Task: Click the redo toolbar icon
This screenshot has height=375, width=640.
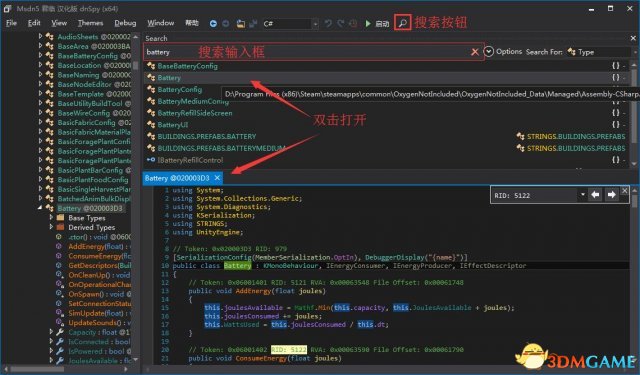Action: pyautogui.click(x=340, y=24)
